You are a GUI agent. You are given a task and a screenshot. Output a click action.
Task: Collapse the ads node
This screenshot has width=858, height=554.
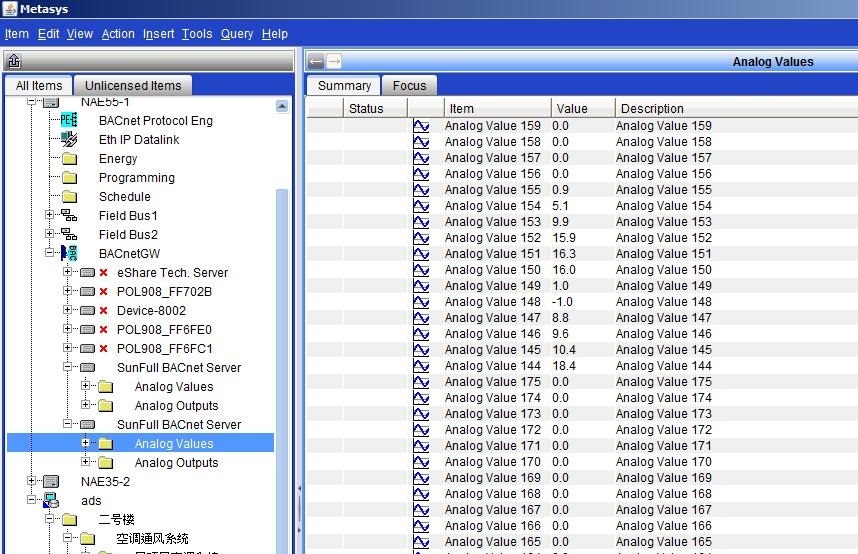pos(31,500)
